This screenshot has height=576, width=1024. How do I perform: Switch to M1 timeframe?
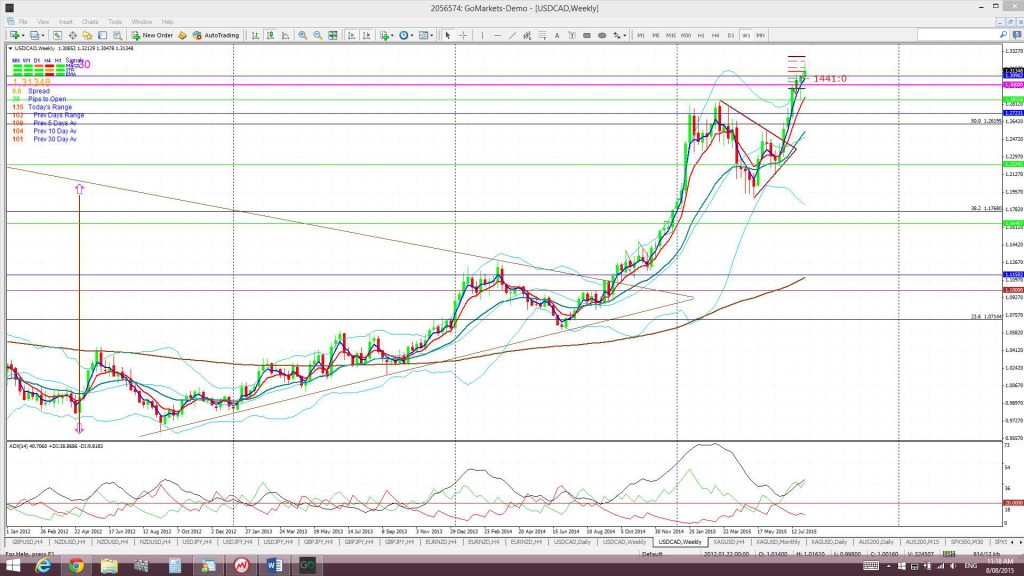641,35
